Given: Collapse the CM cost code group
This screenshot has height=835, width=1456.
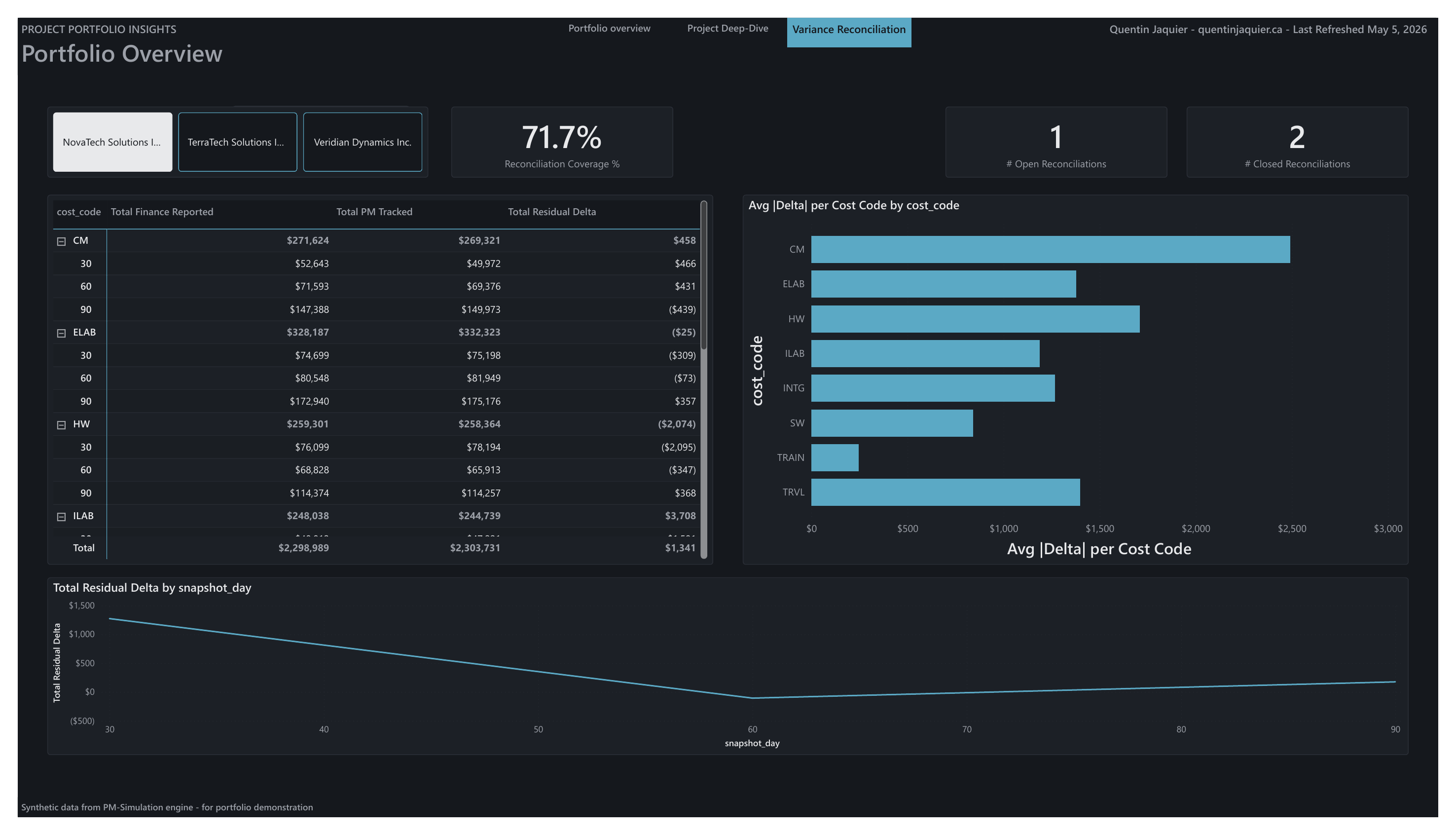Looking at the screenshot, I should click(x=61, y=241).
